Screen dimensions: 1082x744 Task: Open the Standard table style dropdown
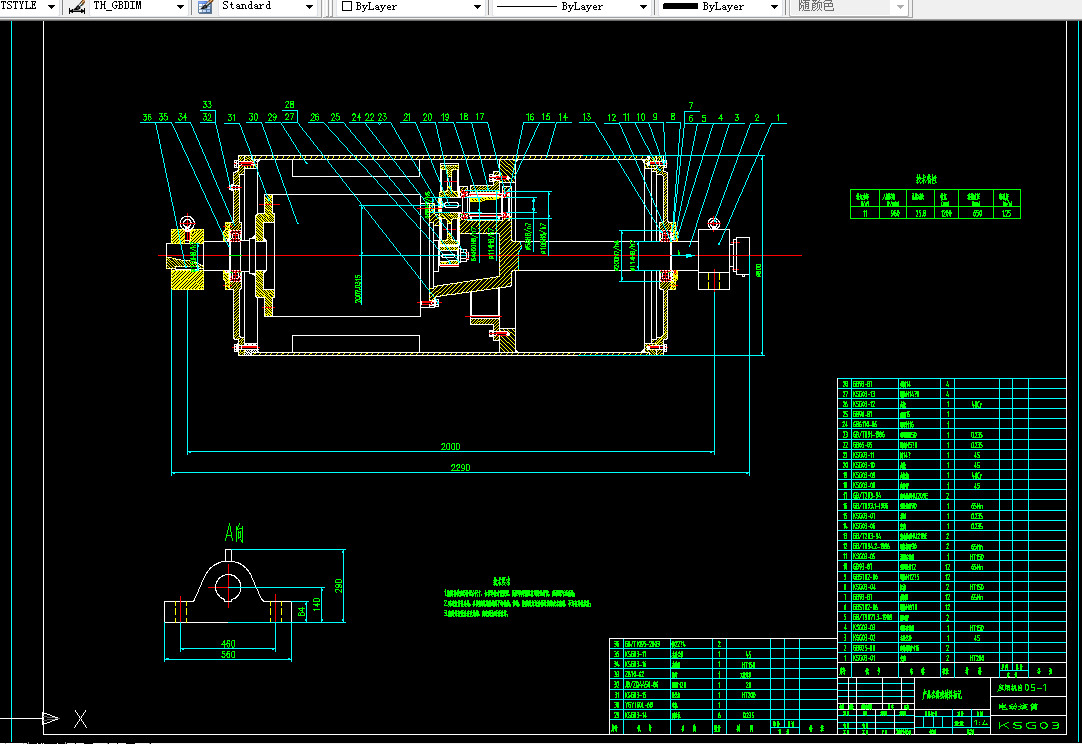point(310,7)
